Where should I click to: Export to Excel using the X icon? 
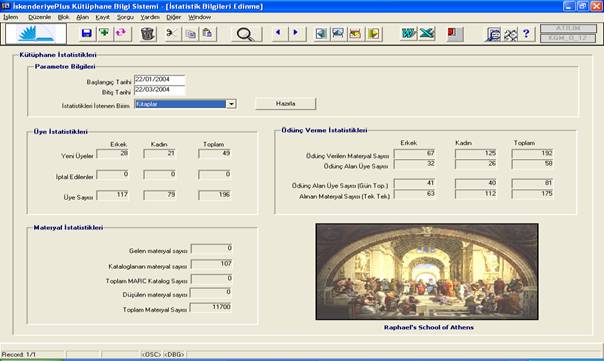[426, 34]
